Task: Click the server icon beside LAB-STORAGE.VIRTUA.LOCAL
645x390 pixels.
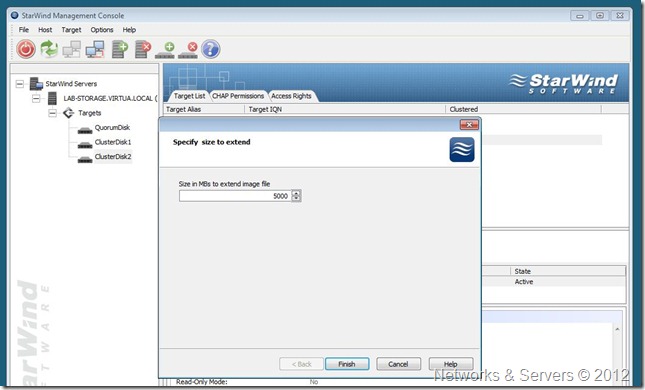Action: pyautogui.click(x=52, y=98)
